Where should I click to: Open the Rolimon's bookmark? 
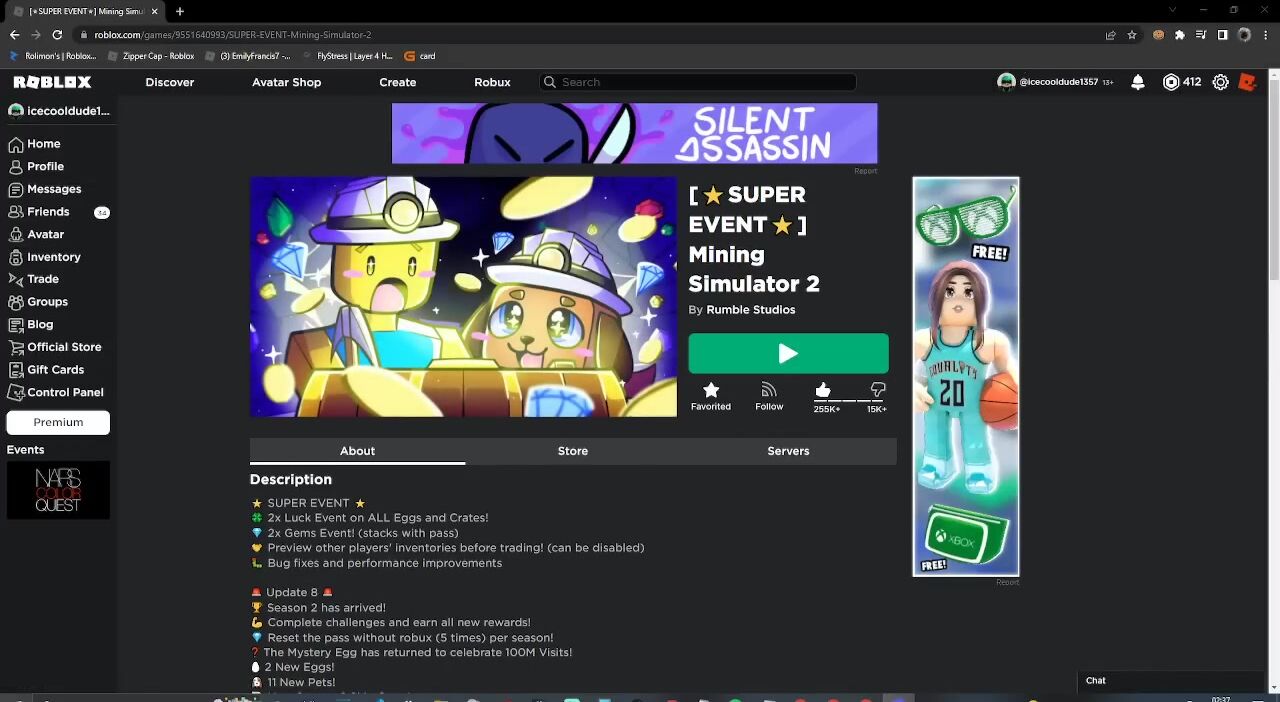click(53, 56)
